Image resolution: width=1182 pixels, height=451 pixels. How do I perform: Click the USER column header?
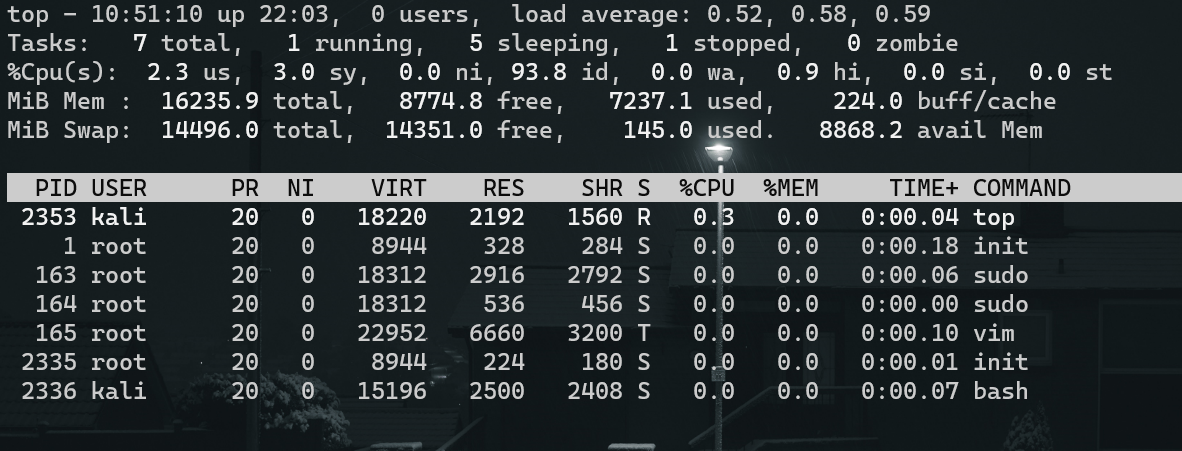click(x=119, y=188)
